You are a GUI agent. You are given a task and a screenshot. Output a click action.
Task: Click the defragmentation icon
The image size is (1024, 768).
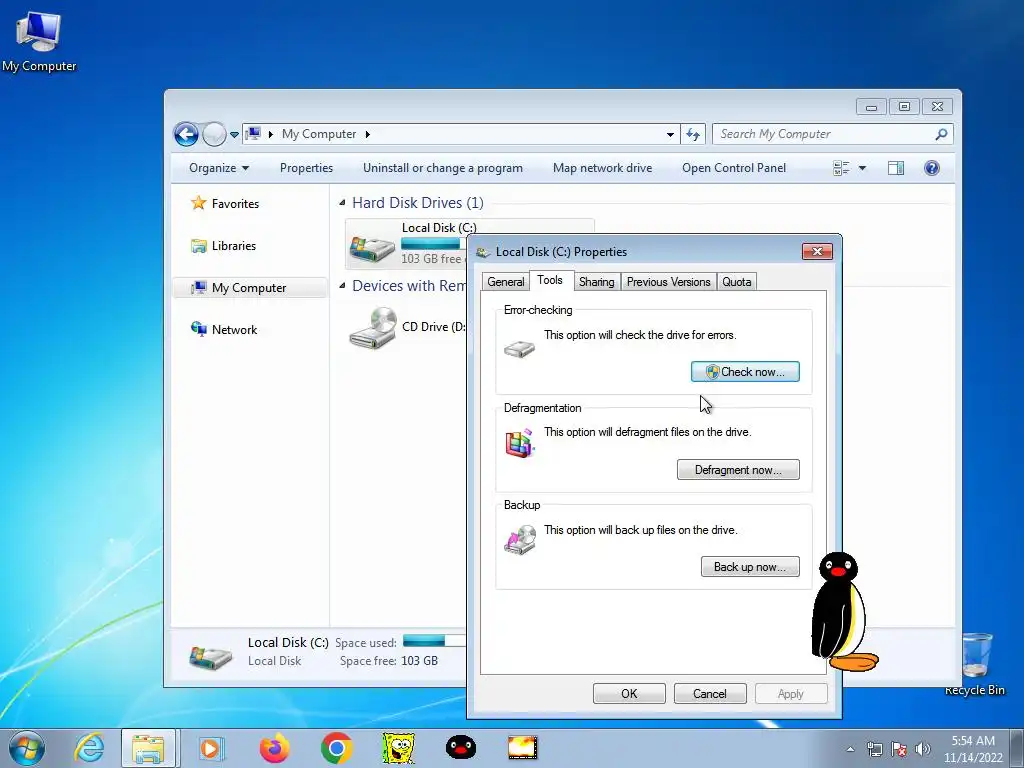pyautogui.click(x=520, y=443)
